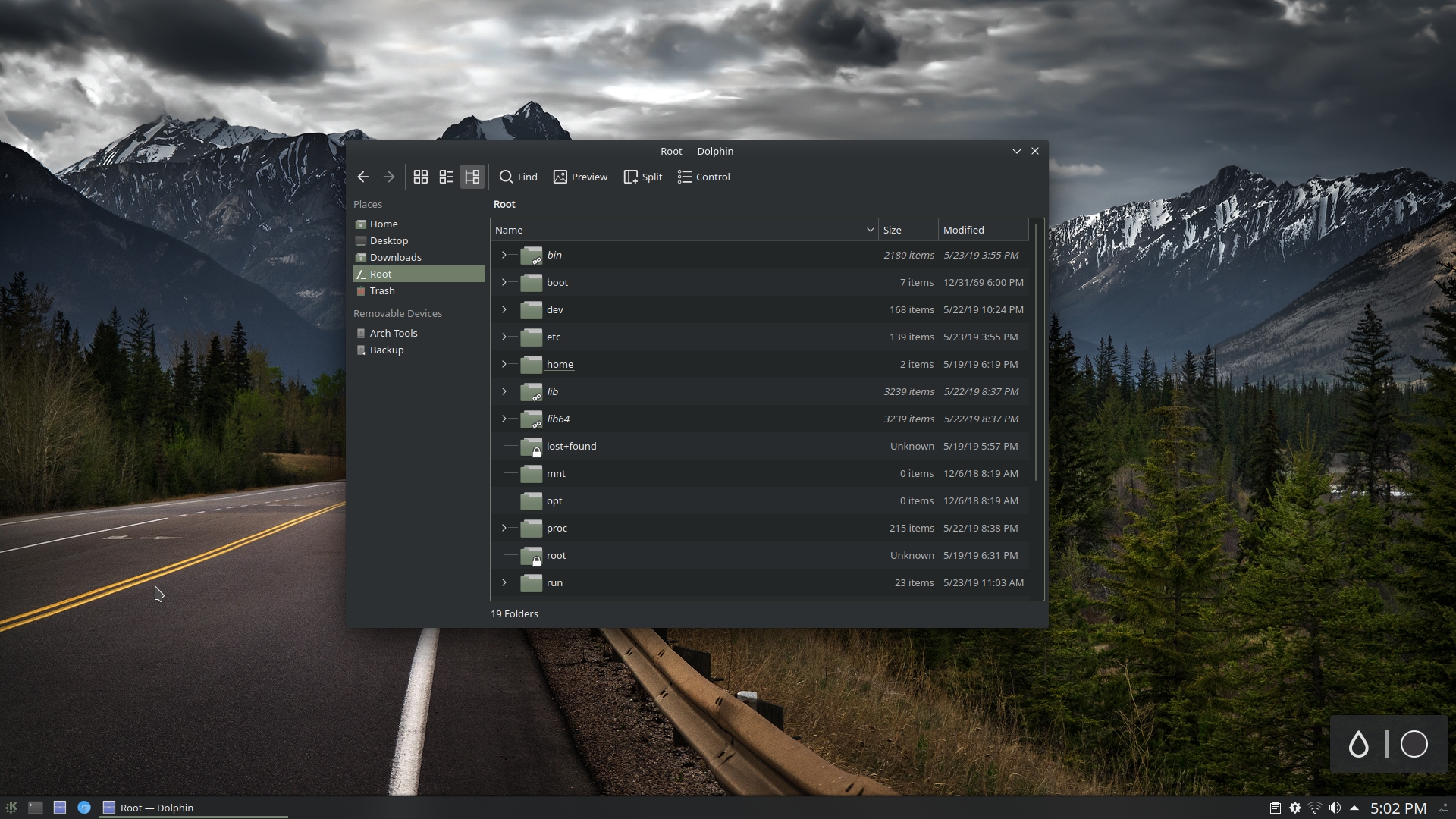Viewport: 1456px width, 819px height.
Task: Click '2180 items' size of bin
Action: 908,255
